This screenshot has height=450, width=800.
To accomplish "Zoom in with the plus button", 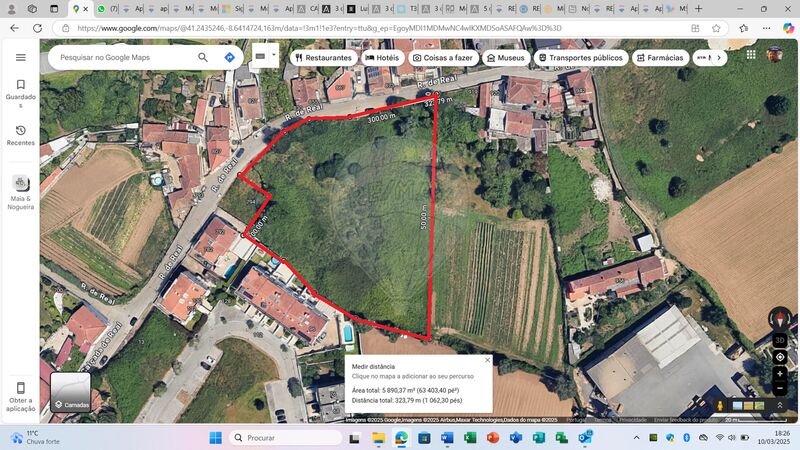I will pos(780,374).
